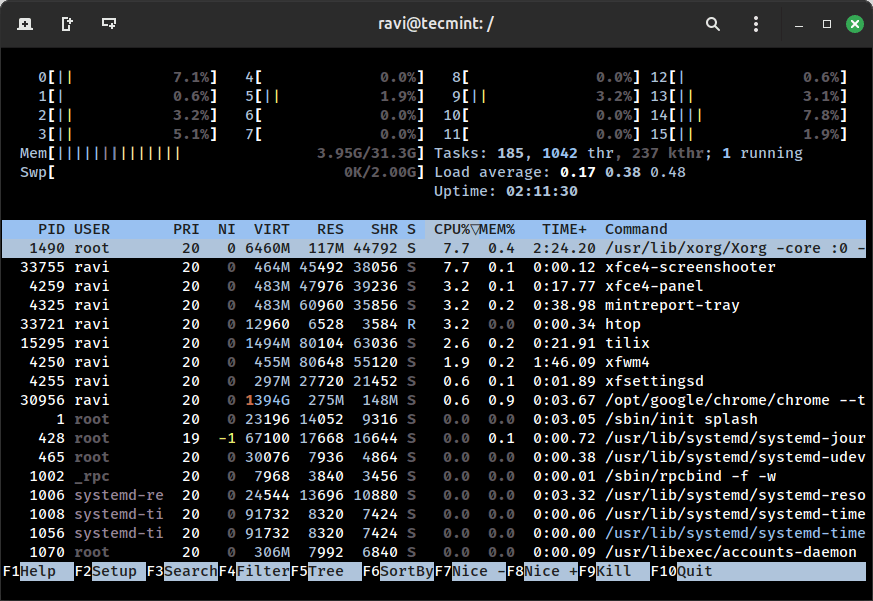Image resolution: width=873 pixels, height=601 pixels.
Task: Sort by the CPU% column header
Action: click(x=452, y=229)
